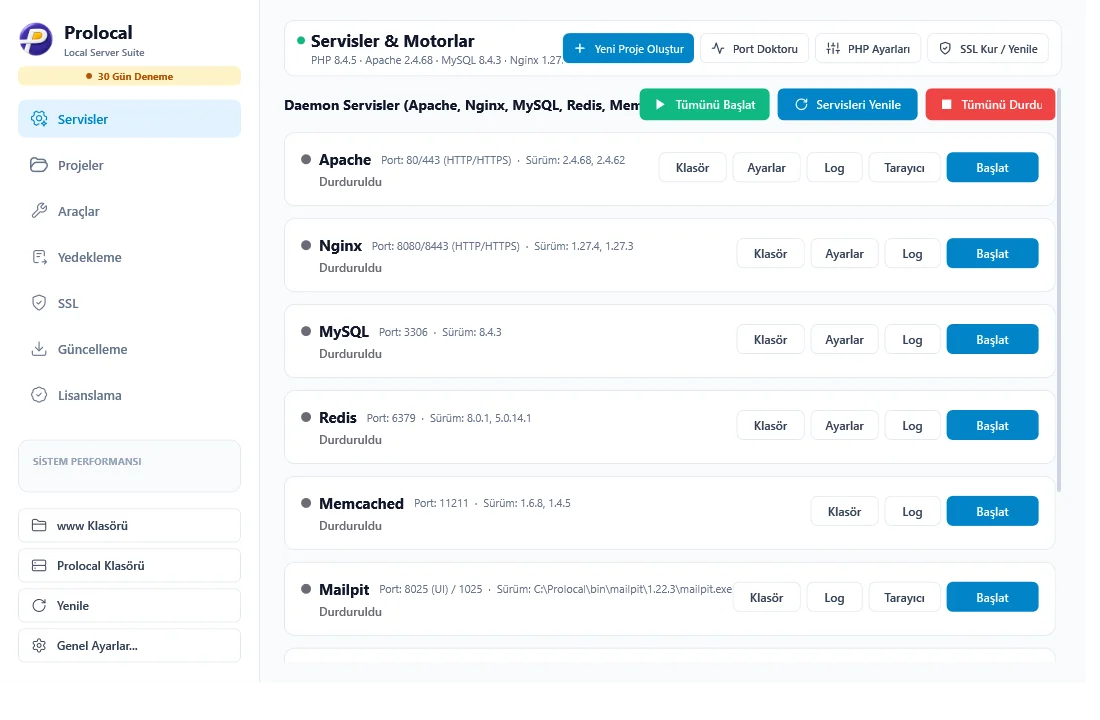Open the Servisler section

point(130,119)
